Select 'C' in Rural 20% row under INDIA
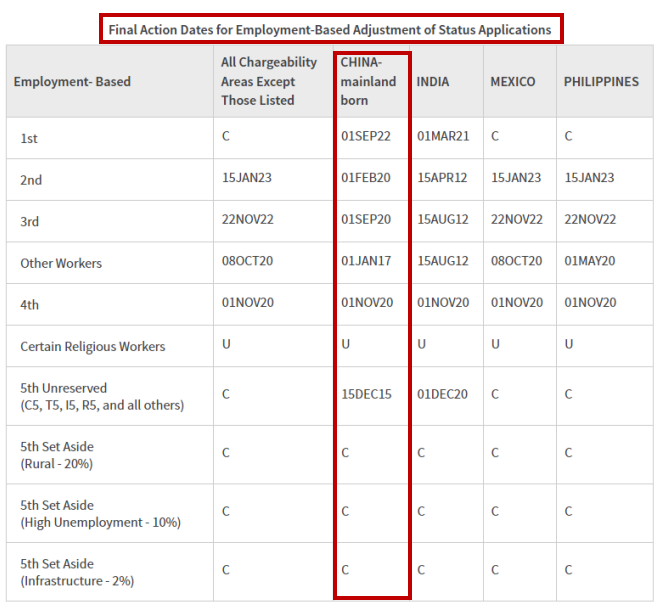 click(421, 453)
